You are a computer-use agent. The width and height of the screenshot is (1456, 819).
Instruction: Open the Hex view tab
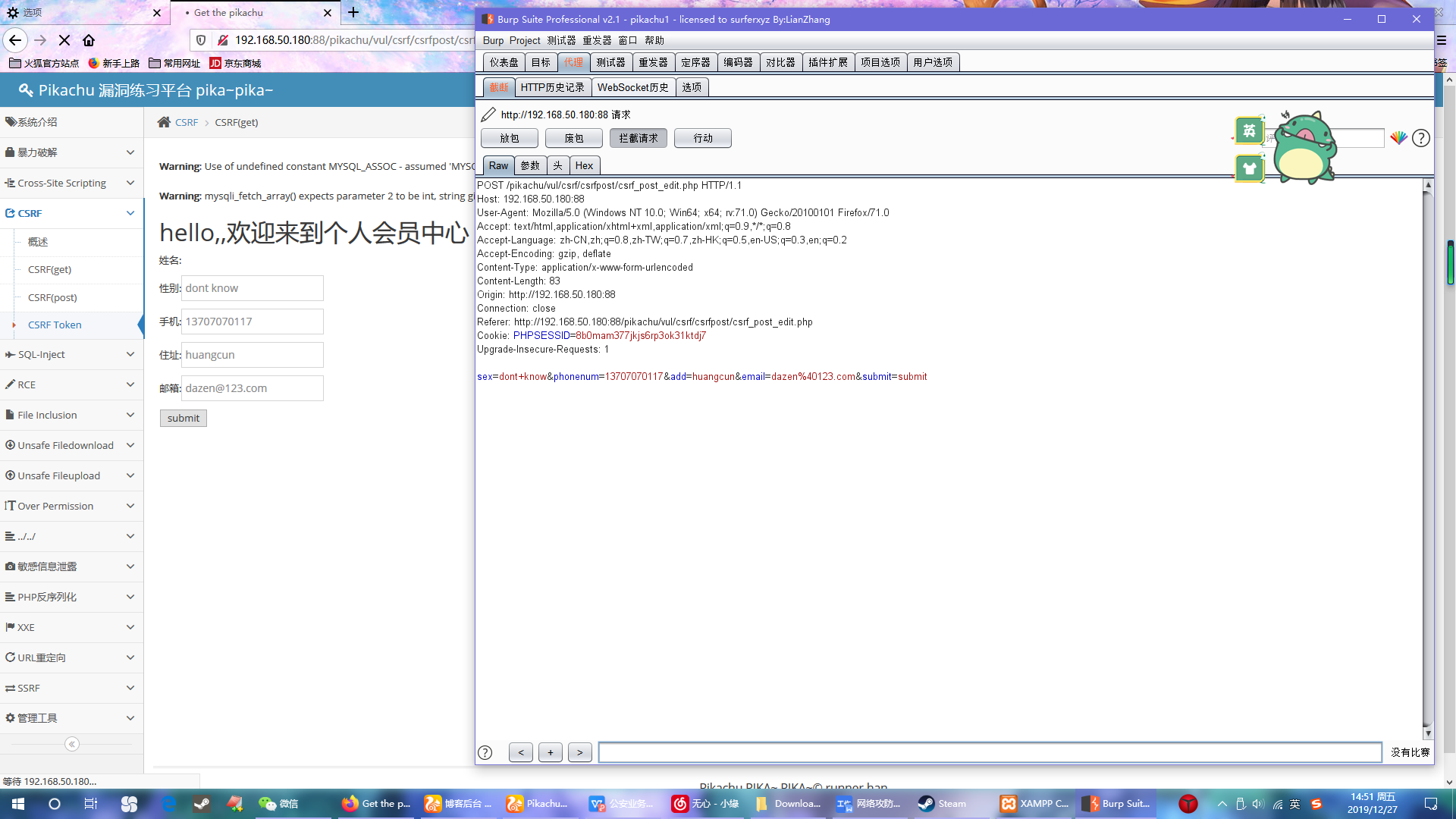point(584,165)
